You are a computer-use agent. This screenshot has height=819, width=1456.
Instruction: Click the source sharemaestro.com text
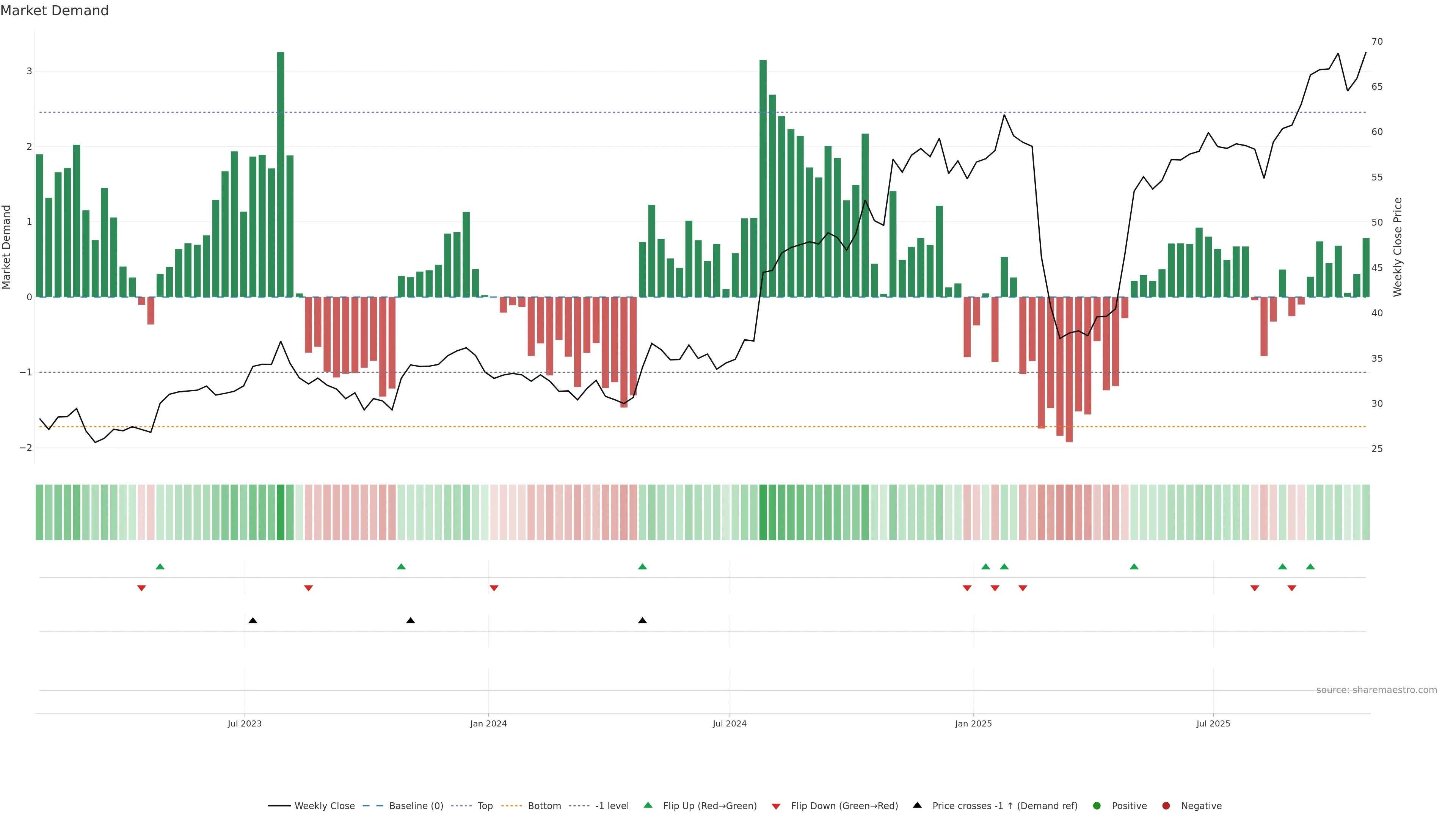[1376, 690]
